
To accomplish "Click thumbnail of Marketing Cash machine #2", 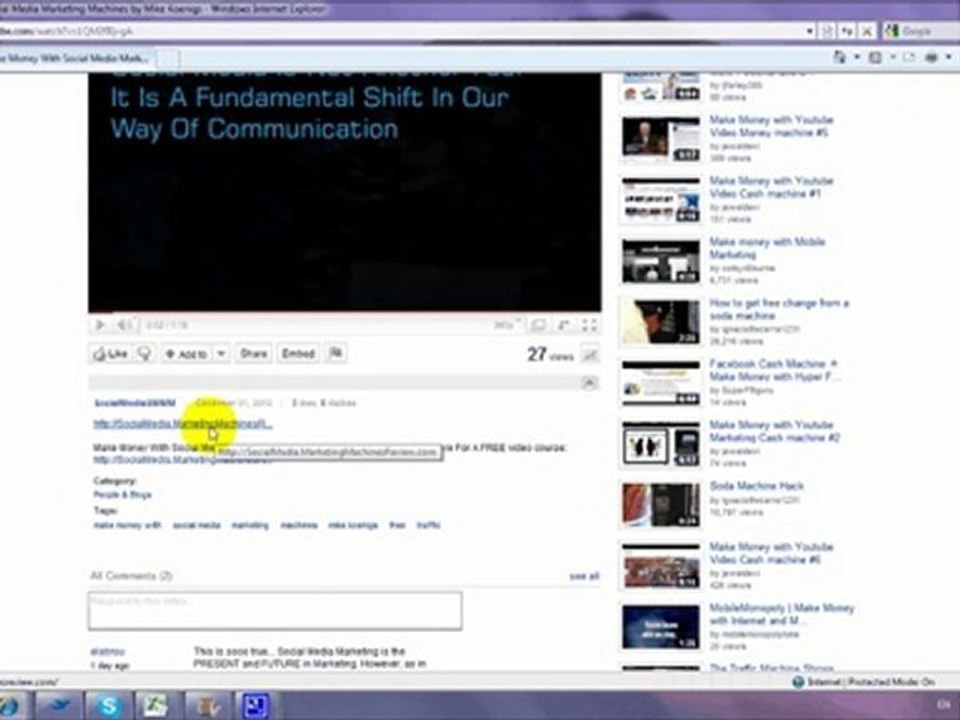I will [x=661, y=444].
